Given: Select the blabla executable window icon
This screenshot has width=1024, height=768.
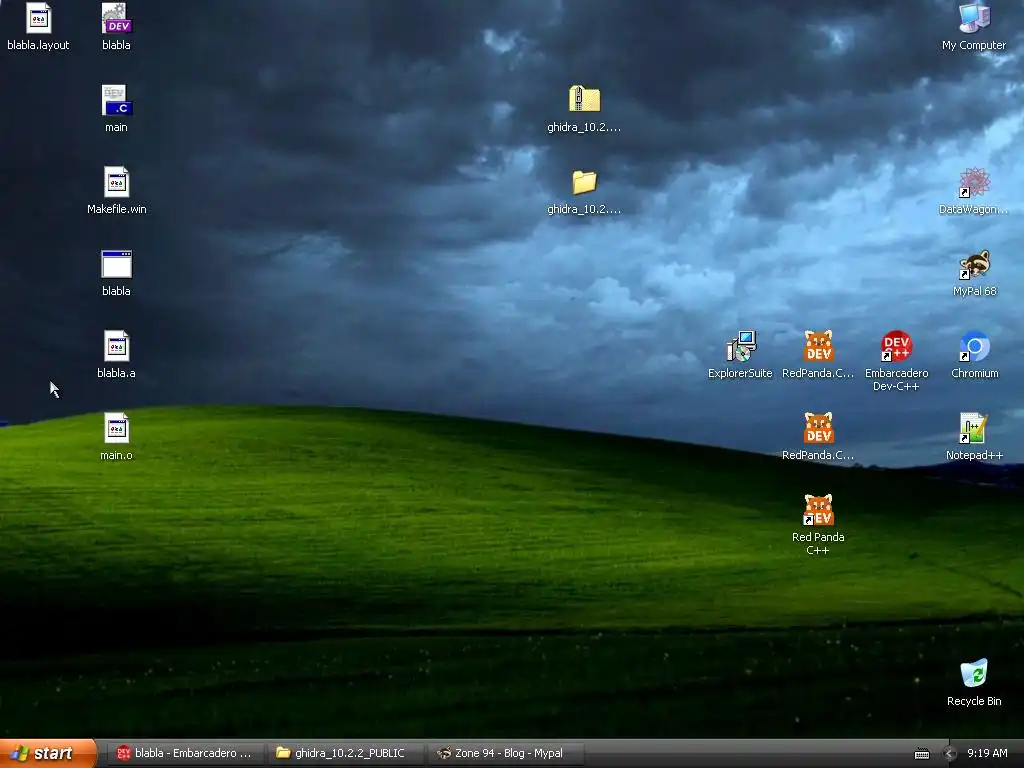Looking at the screenshot, I should coord(116,264).
